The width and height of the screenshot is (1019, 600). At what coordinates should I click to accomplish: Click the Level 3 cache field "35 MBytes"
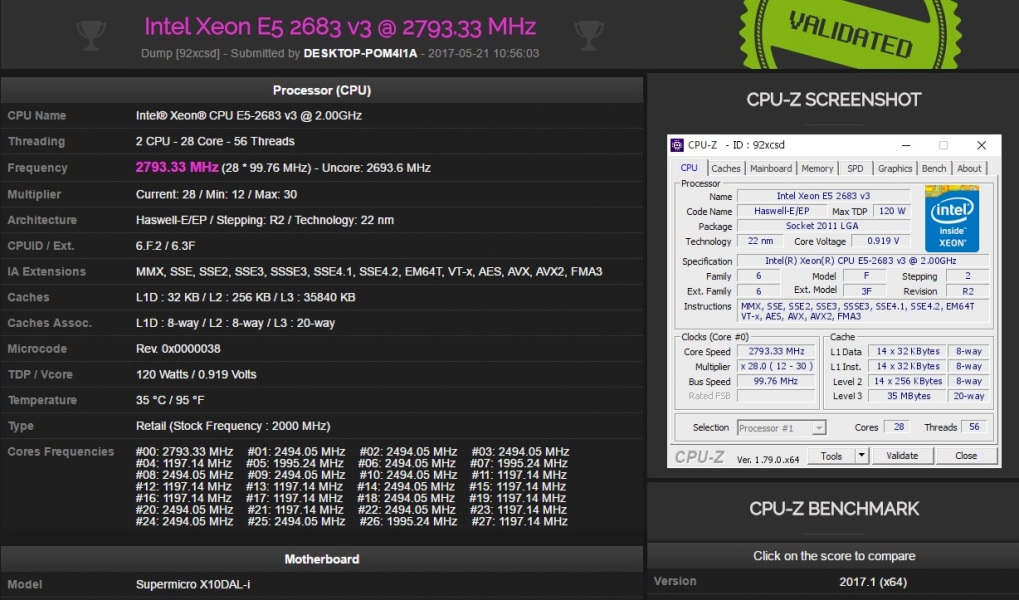907,396
